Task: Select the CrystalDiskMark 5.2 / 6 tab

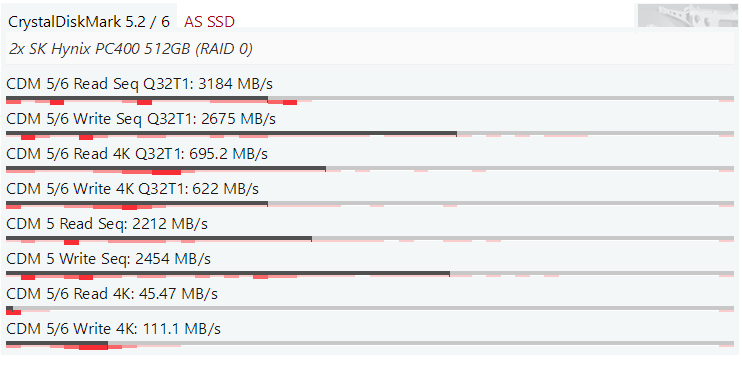Action: pyautogui.click(x=89, y=22)
